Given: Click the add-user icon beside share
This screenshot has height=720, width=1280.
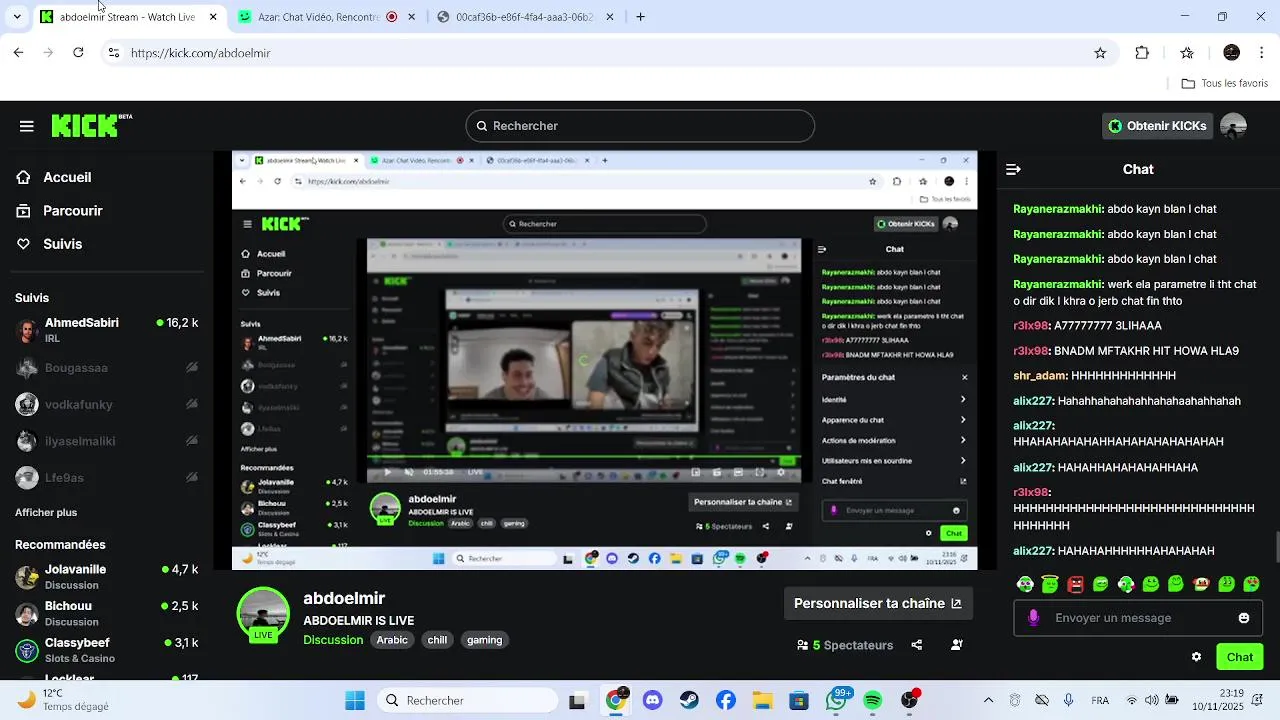Looking at the screenshot, I should pyautogui.click(x=957, y=645).
